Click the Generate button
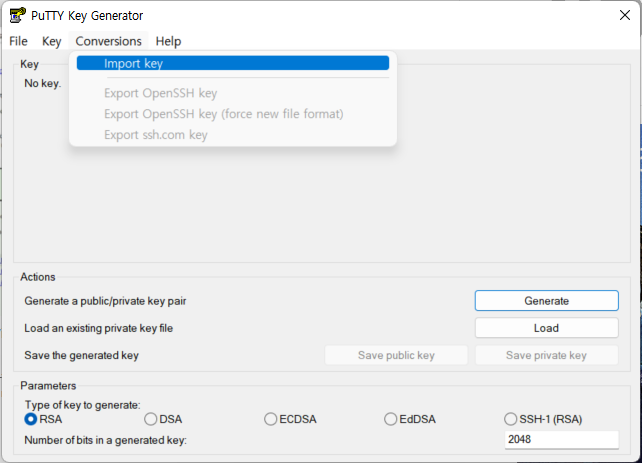642x463 pixels. click(x=547, y=301)
